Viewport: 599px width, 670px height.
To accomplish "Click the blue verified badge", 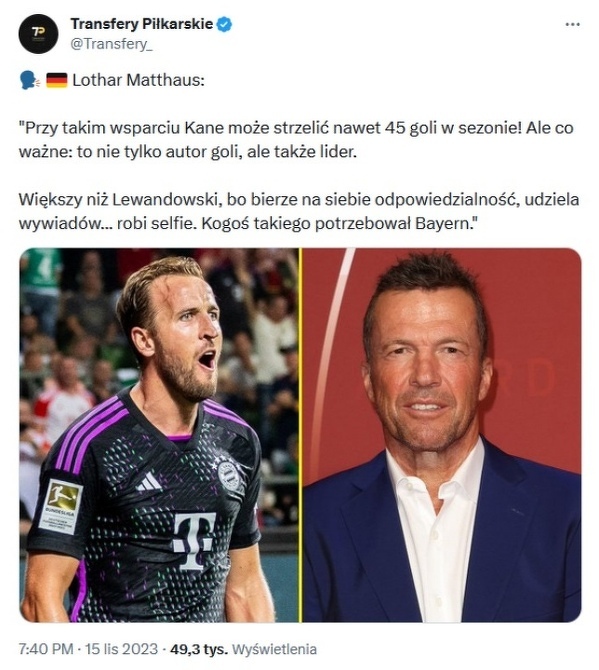I will [224, 24].
